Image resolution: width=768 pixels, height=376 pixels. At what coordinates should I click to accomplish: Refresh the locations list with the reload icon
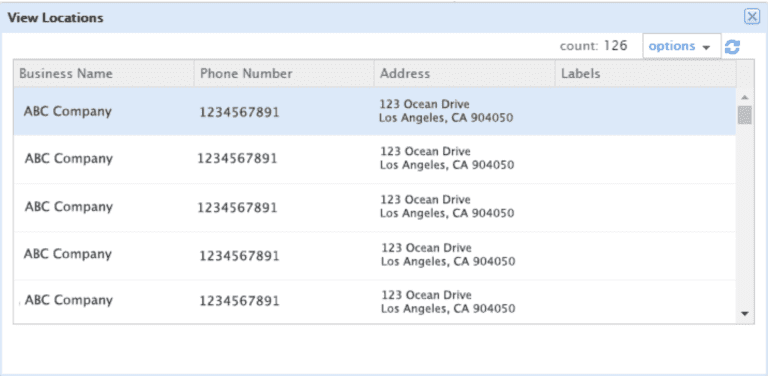[x=732, y=47]
